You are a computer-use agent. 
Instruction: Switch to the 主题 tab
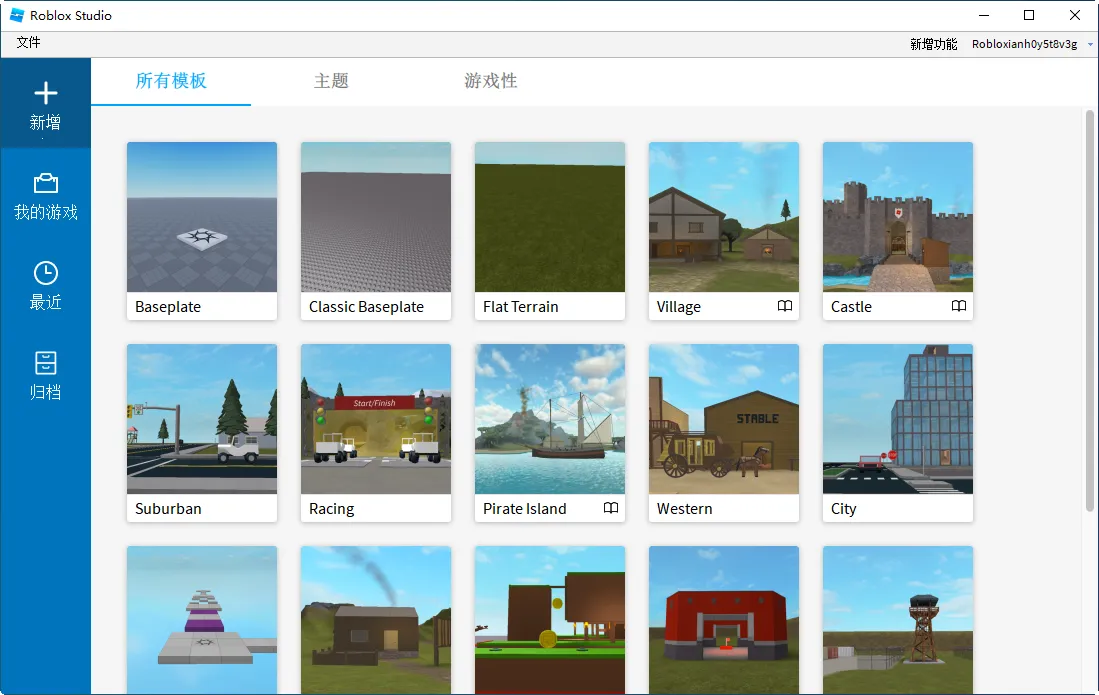(331, 81)
